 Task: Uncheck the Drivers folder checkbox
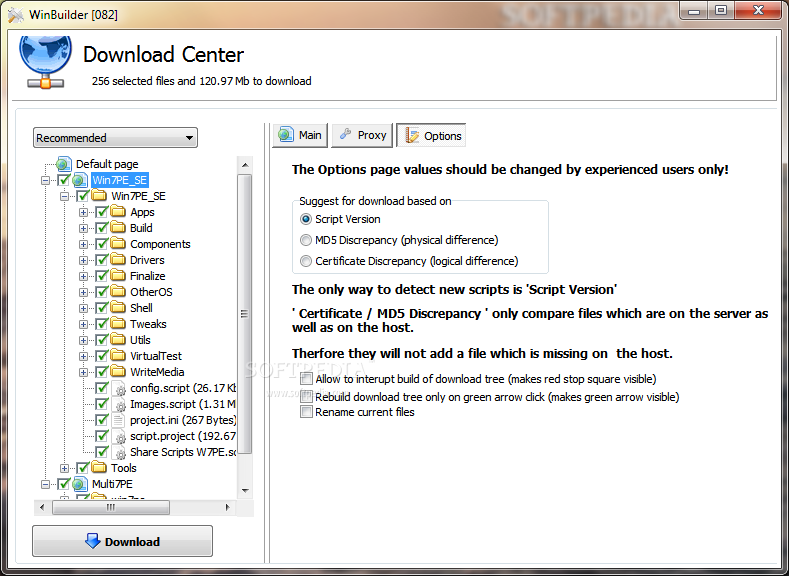point(102,260)
